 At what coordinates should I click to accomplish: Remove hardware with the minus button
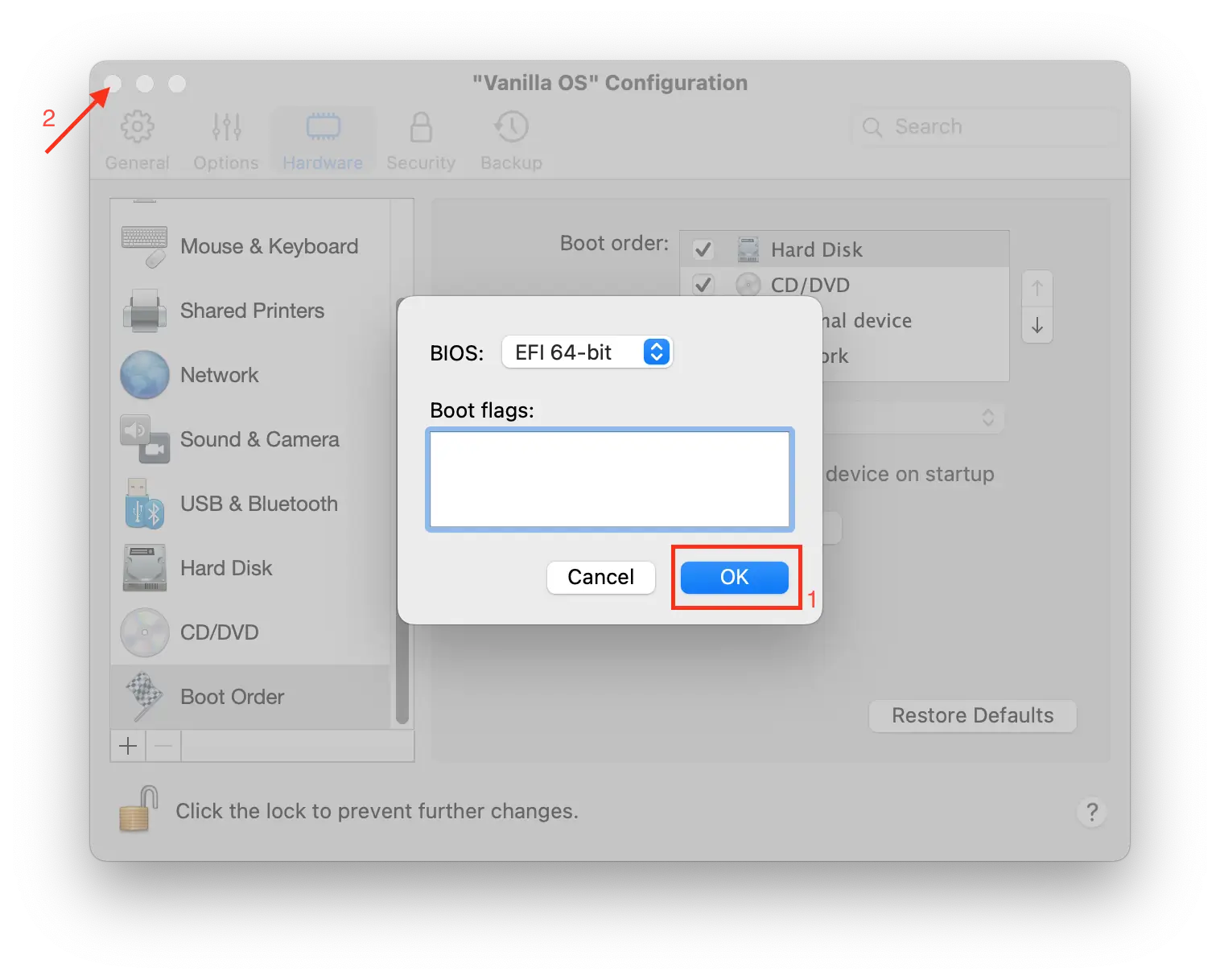point(163,746)
